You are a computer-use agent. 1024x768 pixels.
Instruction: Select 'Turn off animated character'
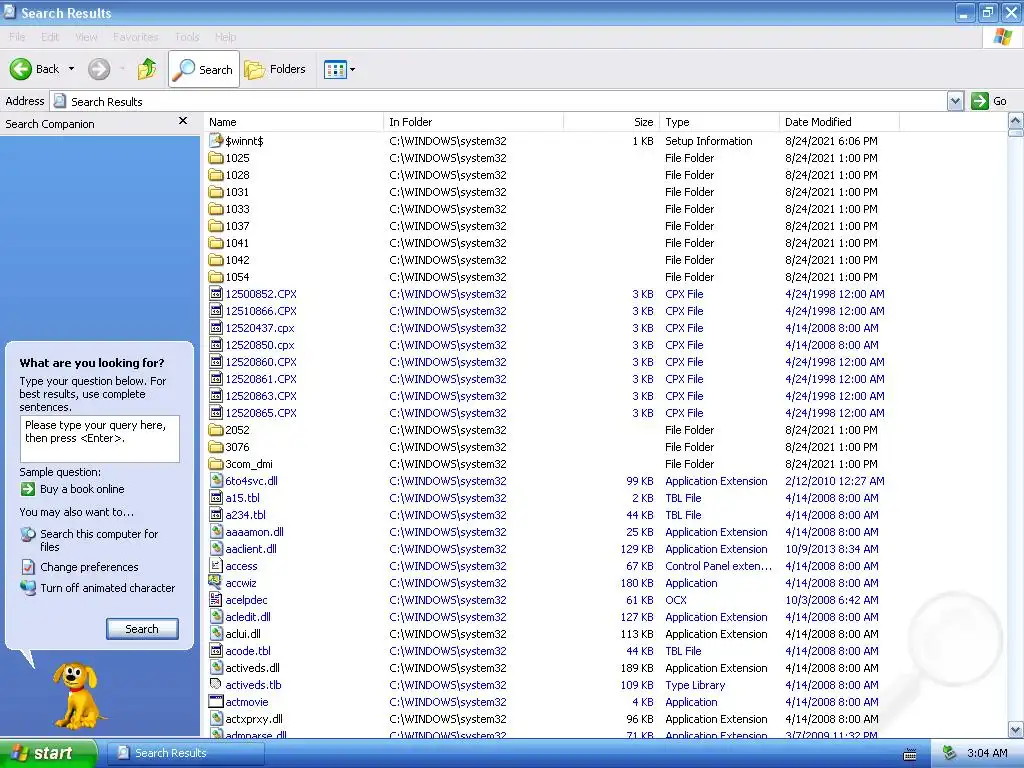tap(108, 588)
